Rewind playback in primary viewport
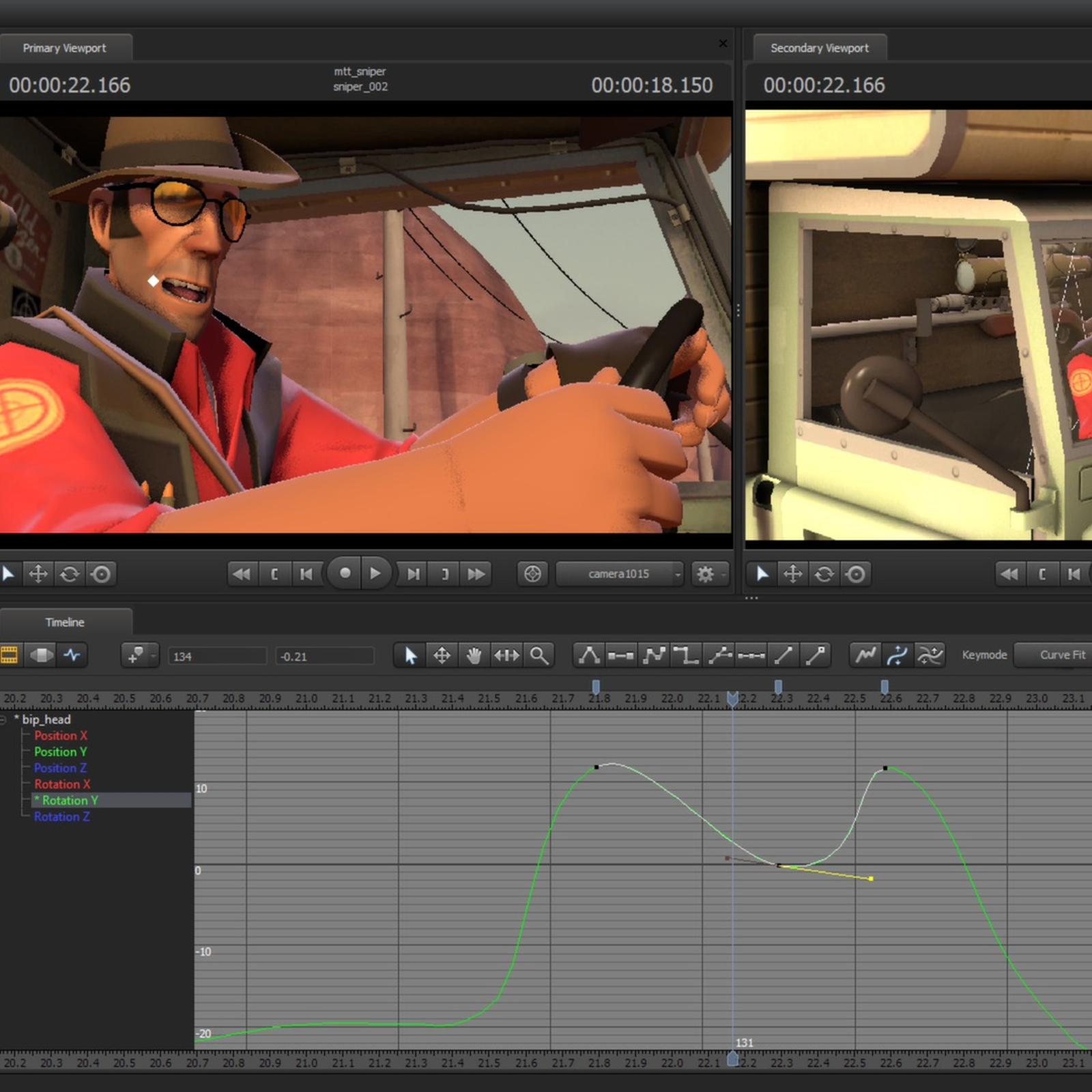 (242, 574)
